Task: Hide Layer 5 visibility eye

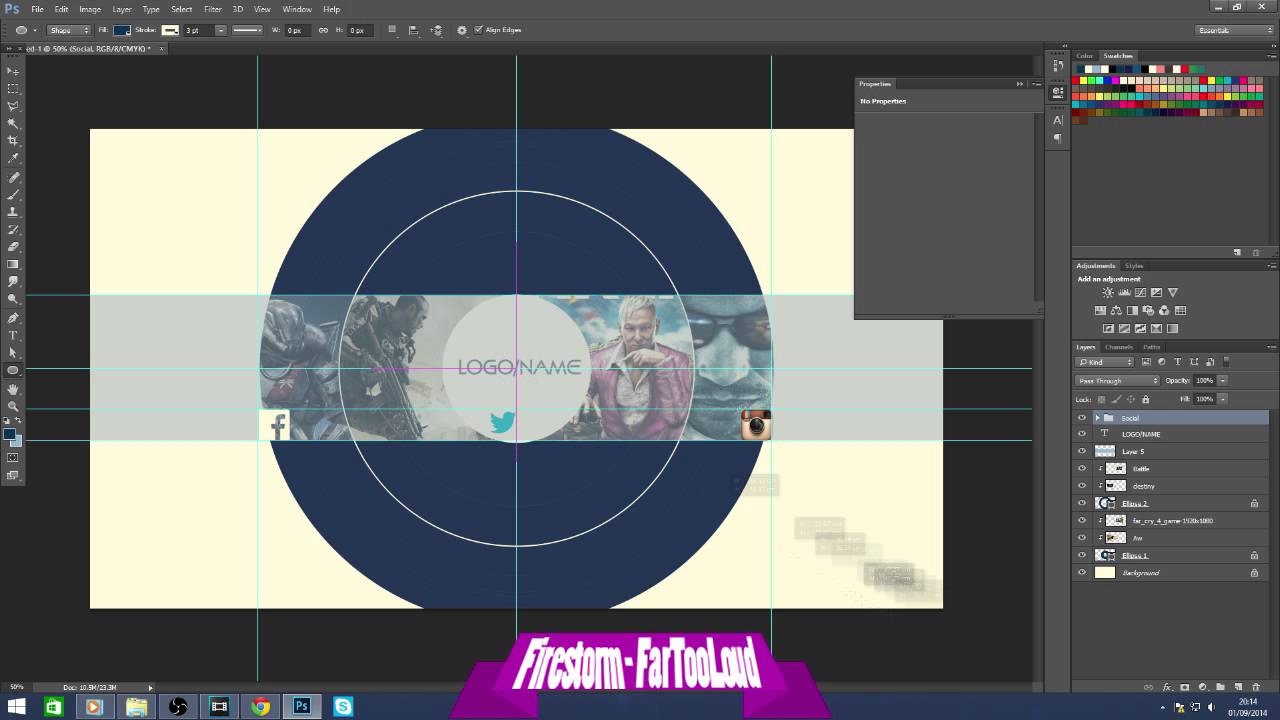Action: (1081, 451)
